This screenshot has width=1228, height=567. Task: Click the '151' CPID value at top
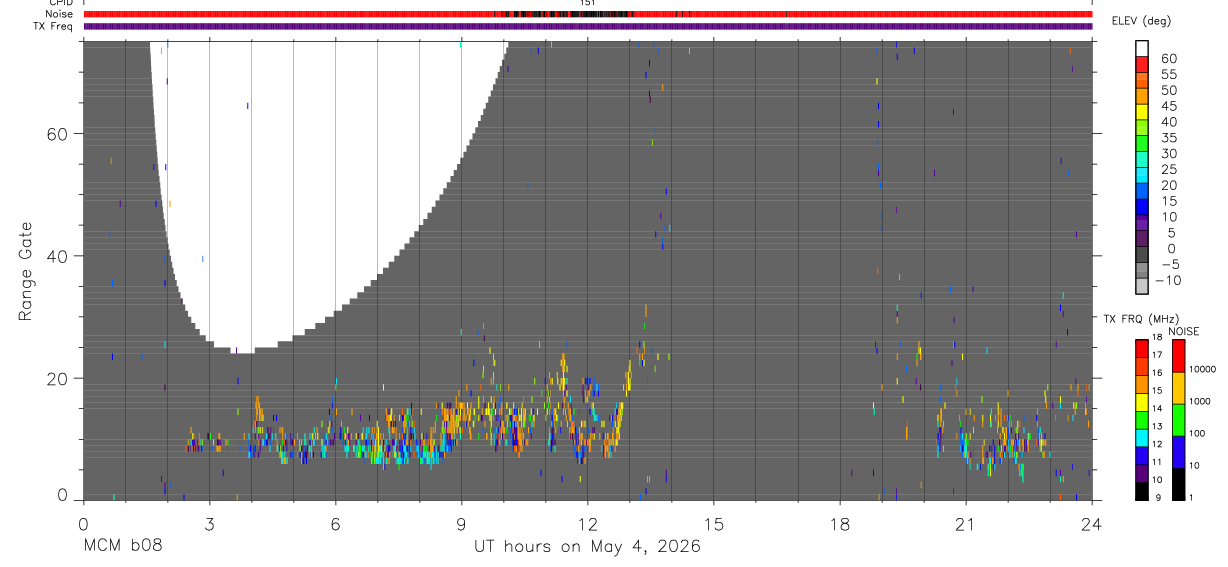pos(588,3)
